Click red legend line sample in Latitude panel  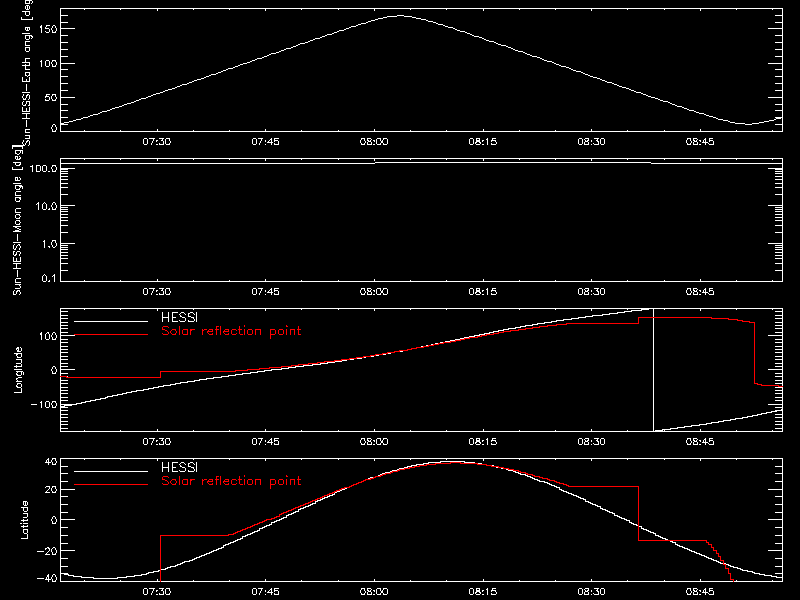click(x=111, y=485)
